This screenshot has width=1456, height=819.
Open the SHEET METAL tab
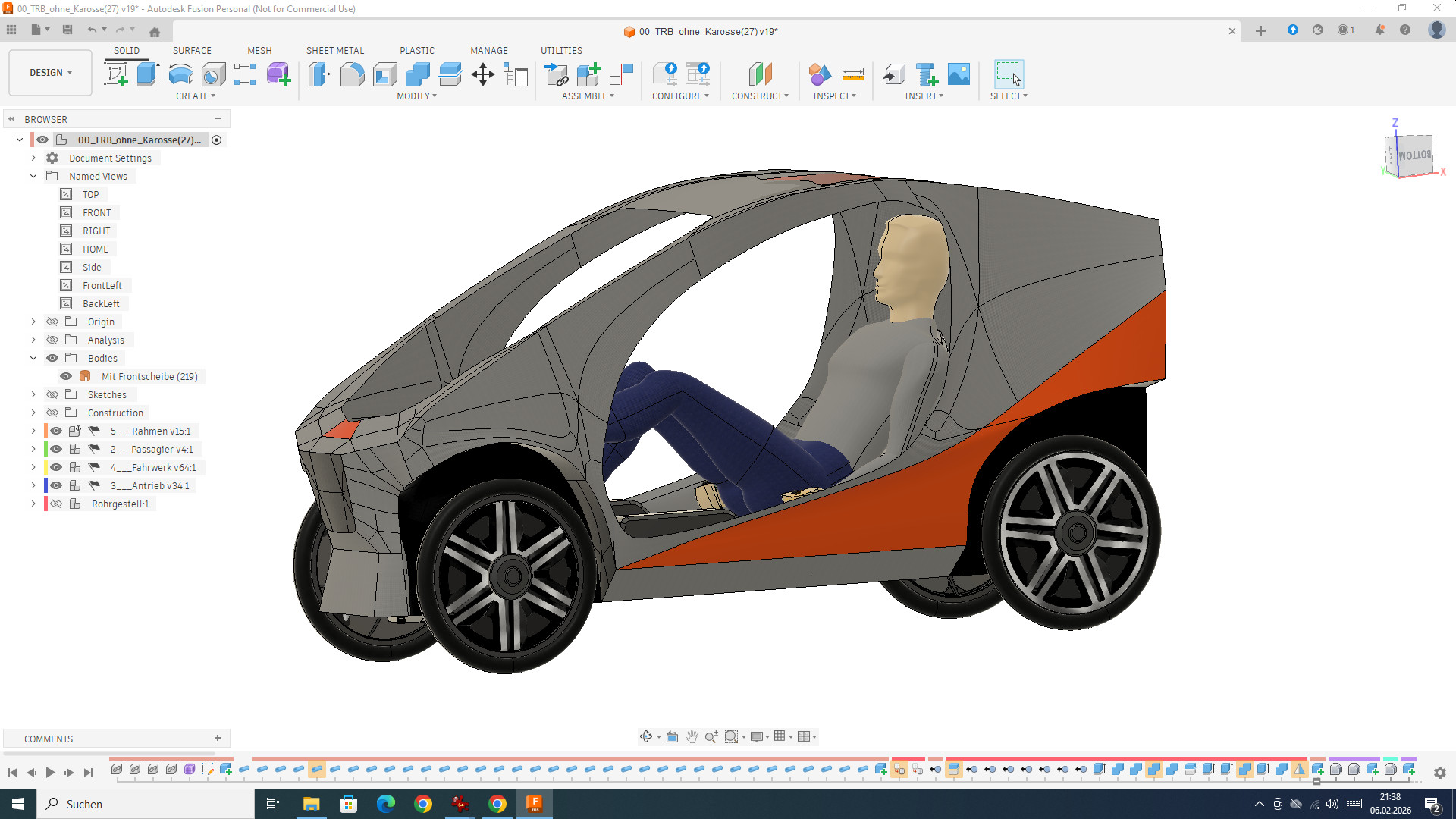334,50
